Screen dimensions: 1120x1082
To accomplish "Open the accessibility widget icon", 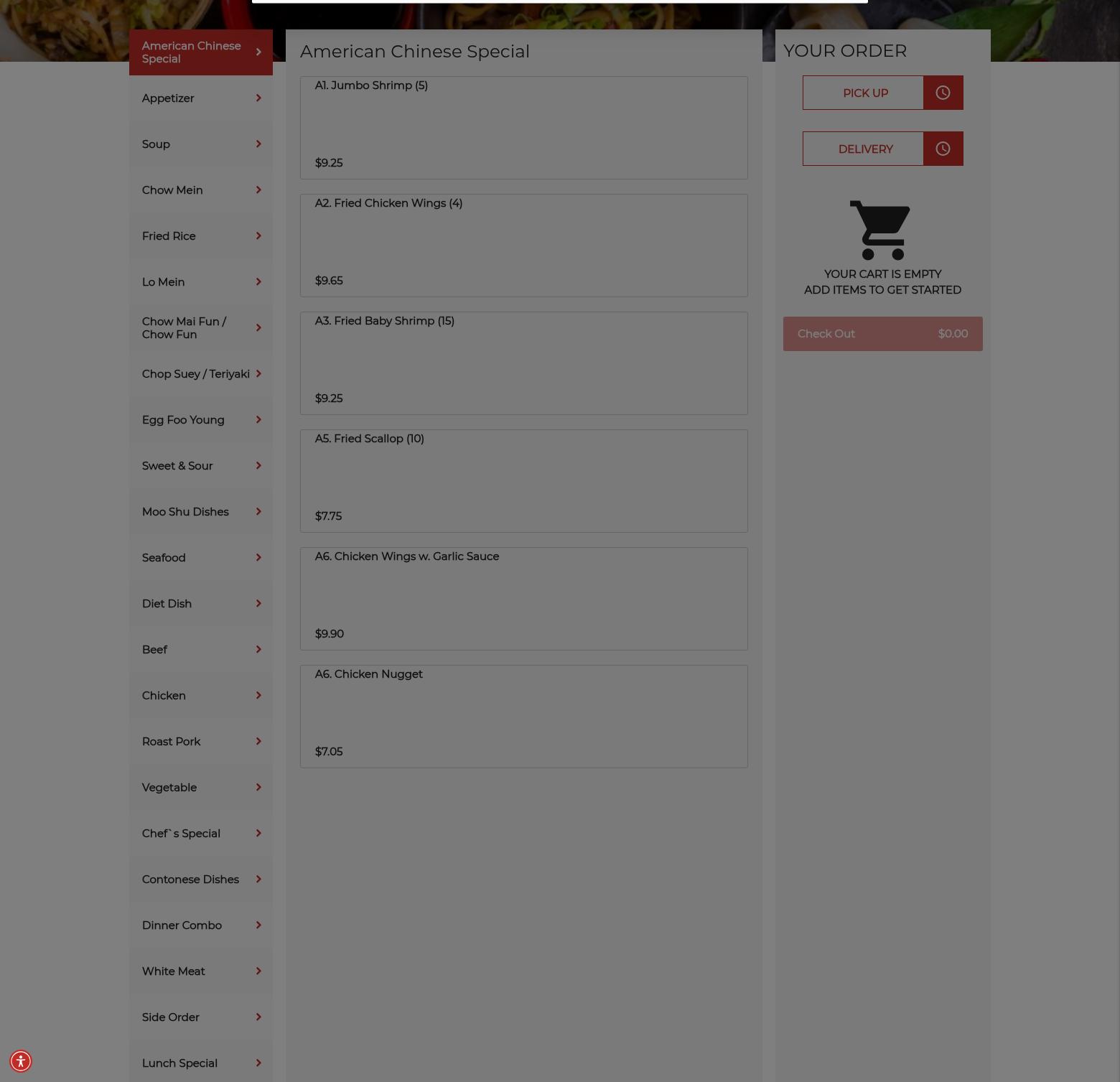I will (x=21, y=1061).
